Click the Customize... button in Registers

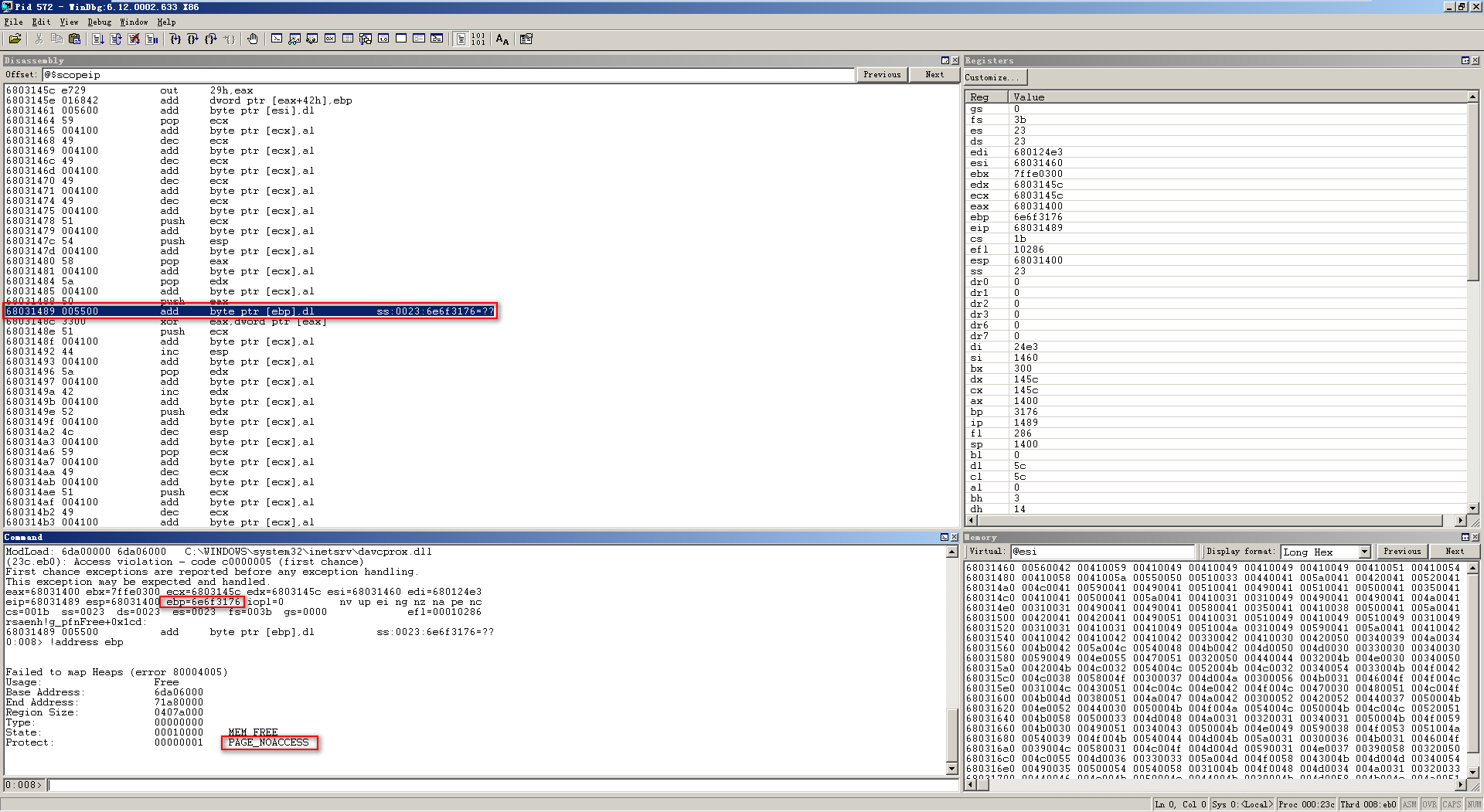[x=996, y=77]
